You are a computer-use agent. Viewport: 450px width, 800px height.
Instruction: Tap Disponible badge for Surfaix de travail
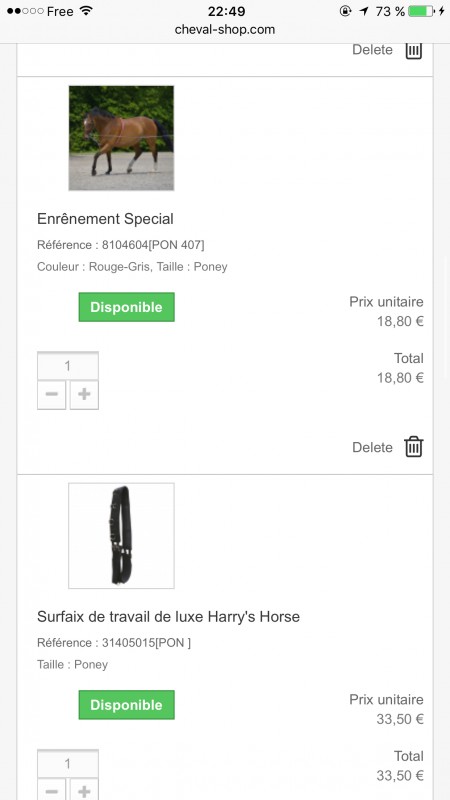click(x=127, y=705)
